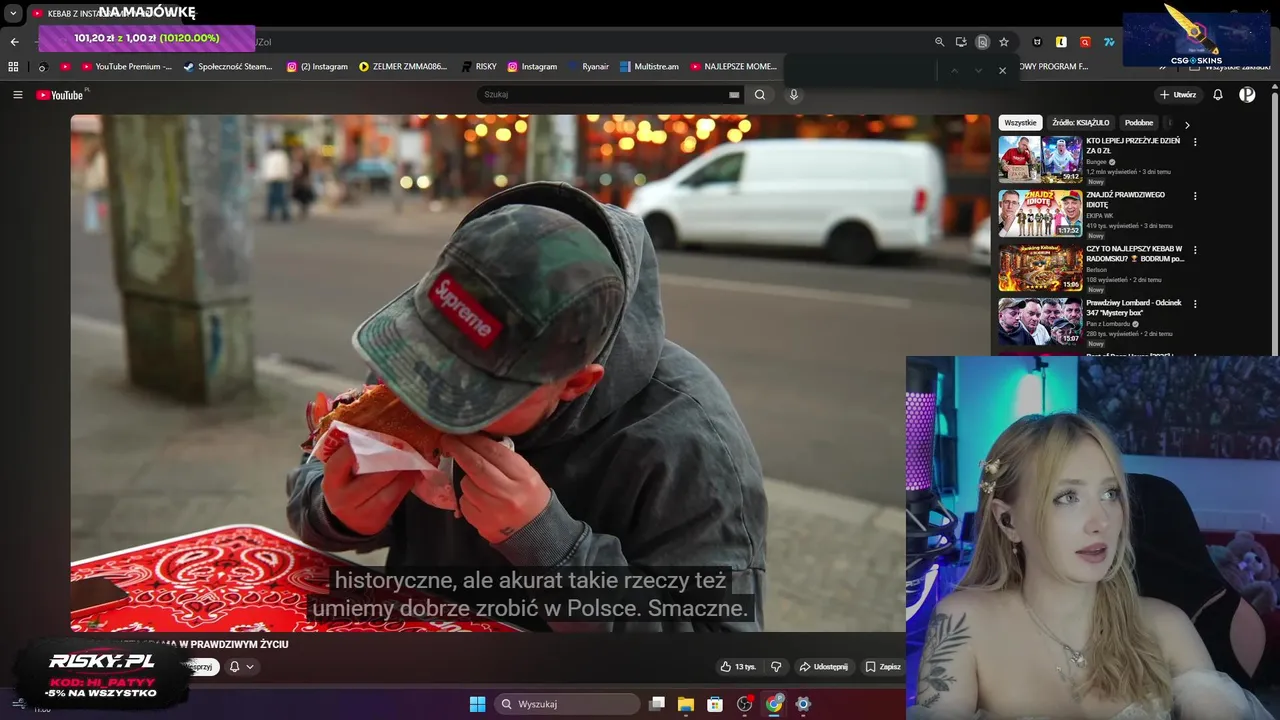Dislike the video with thumbs down

(x=776, y=667)
